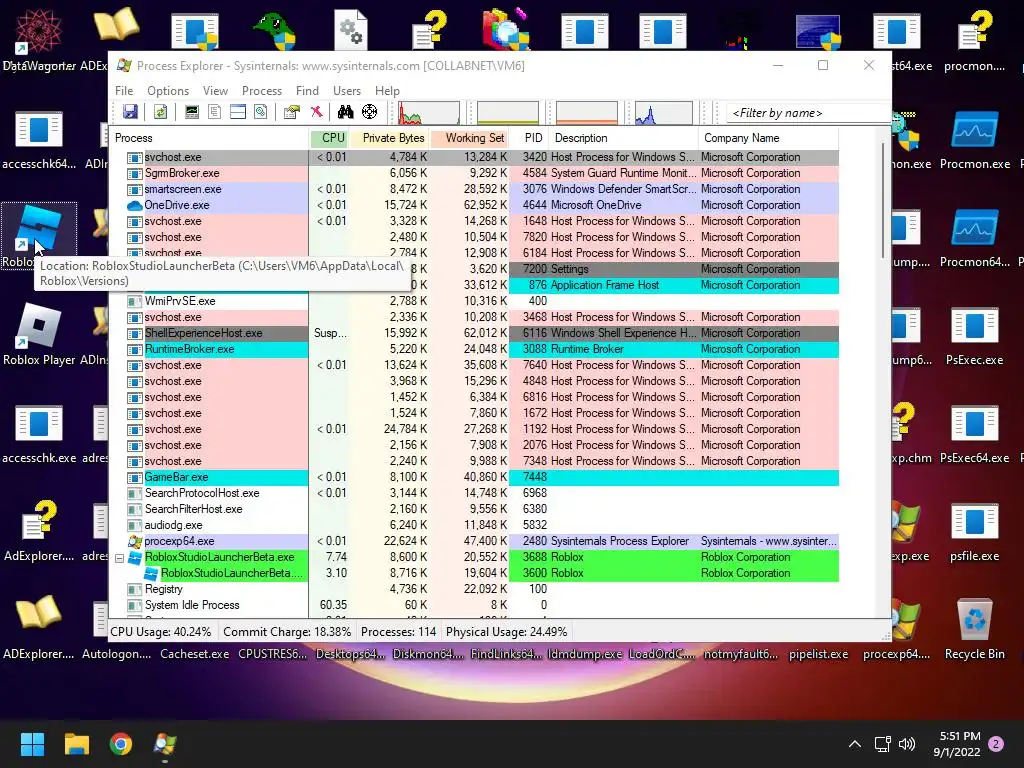Screen dimensions: 1024x768
Task: Open the Process menu
Action: [262, 91]
